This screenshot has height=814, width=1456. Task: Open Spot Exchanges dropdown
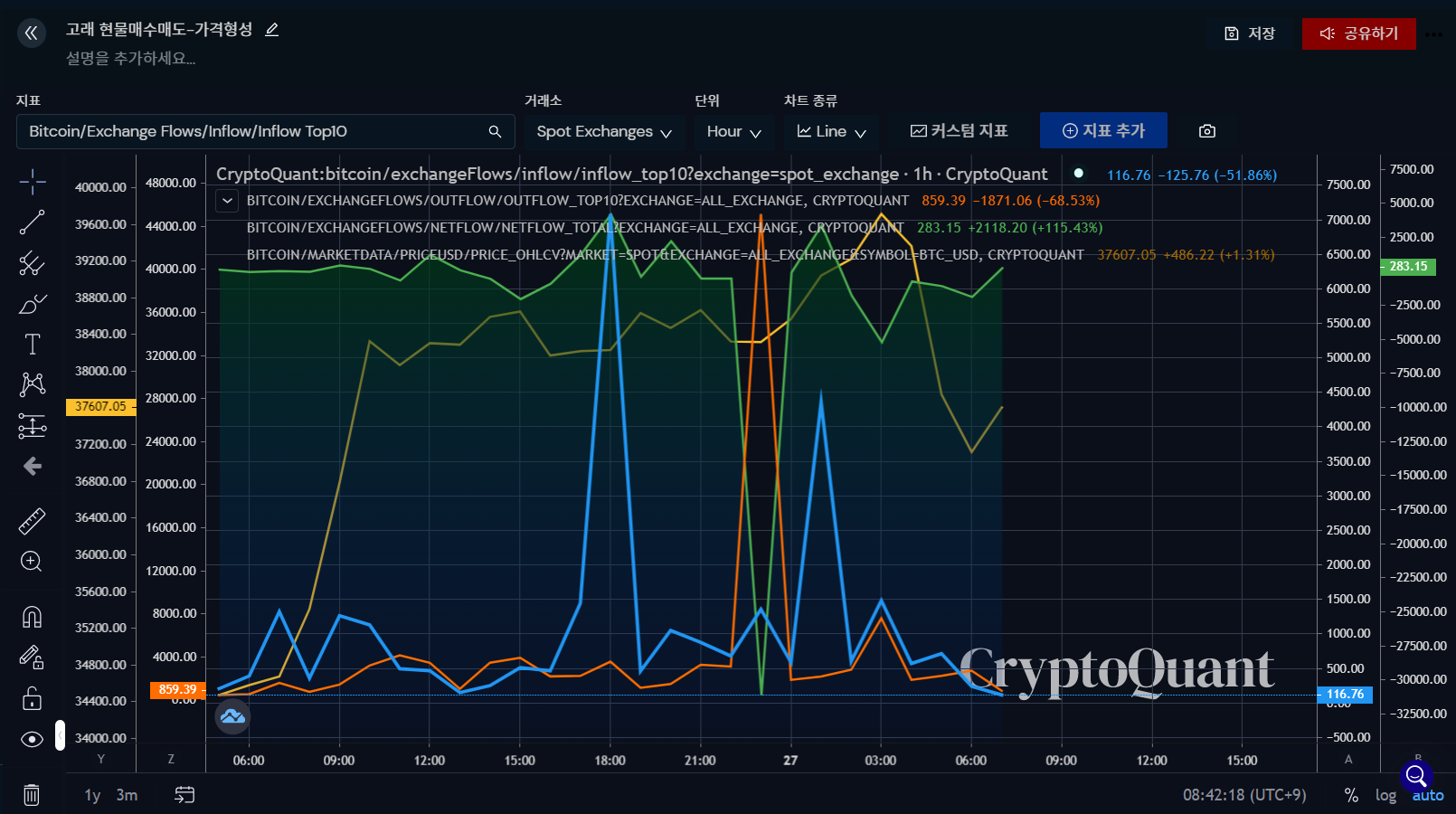click(604, 131)
